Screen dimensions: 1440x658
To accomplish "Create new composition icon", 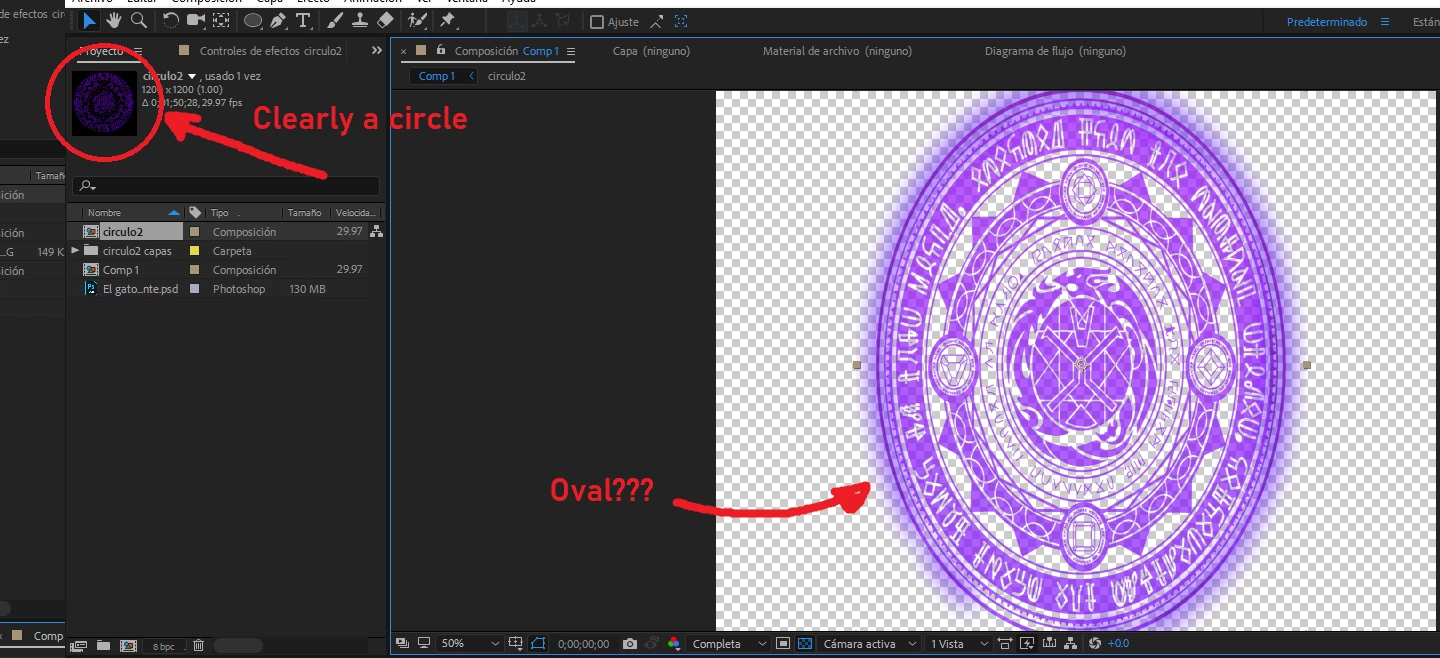I will [x=128, y=646].
